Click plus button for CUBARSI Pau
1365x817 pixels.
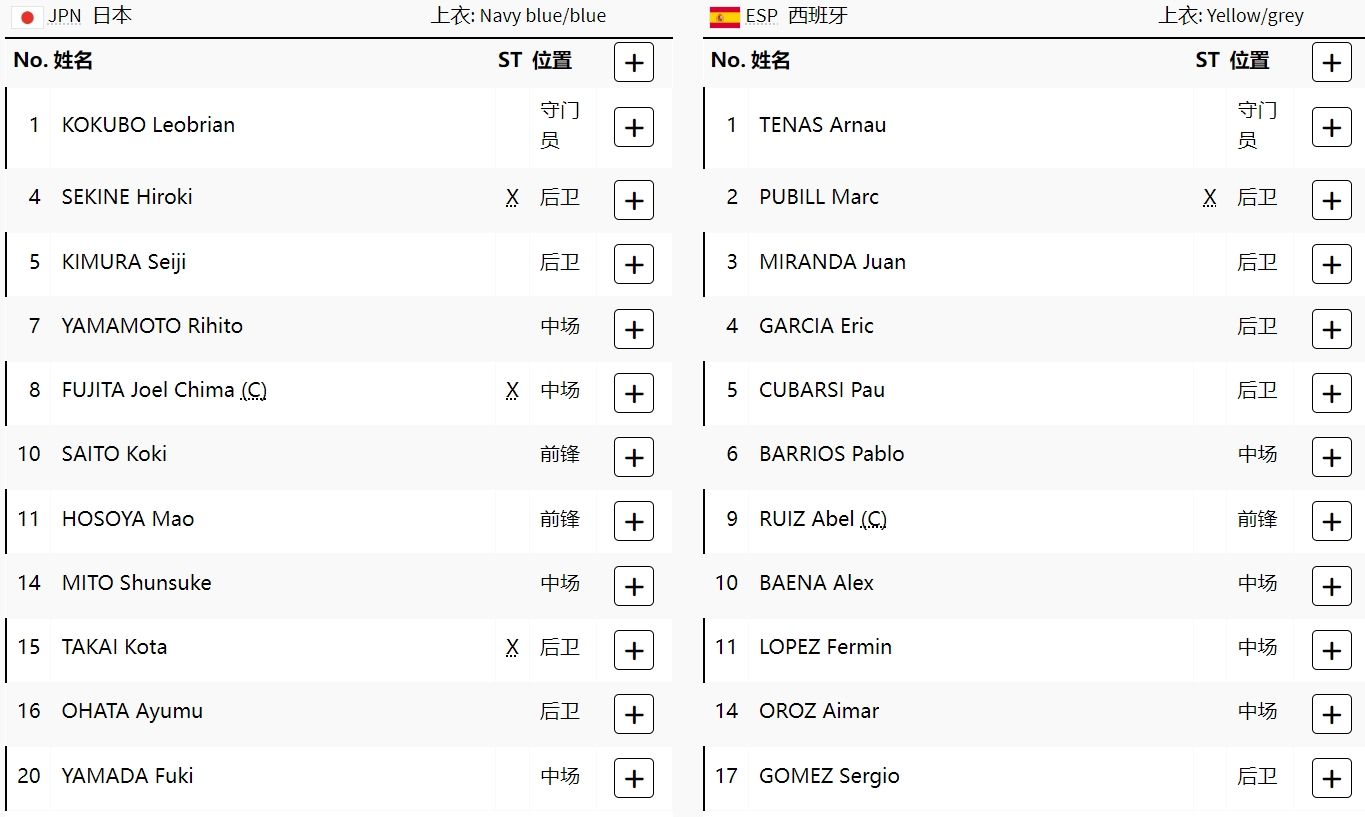click(x=1331, y=393)
